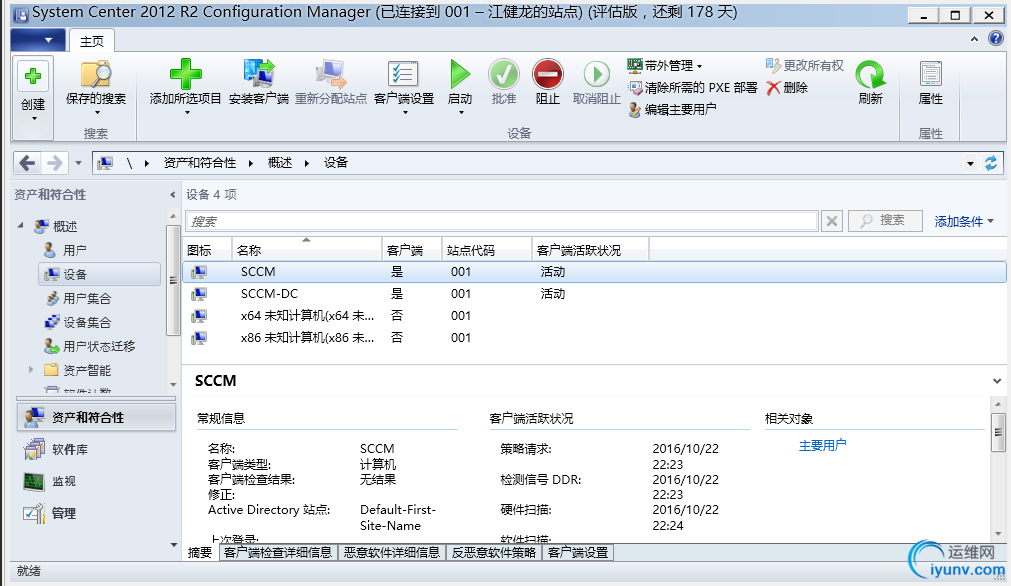1011x586 pixels.
Task: Select 用户状态迁移 in the tree
Action: (99, 346)
